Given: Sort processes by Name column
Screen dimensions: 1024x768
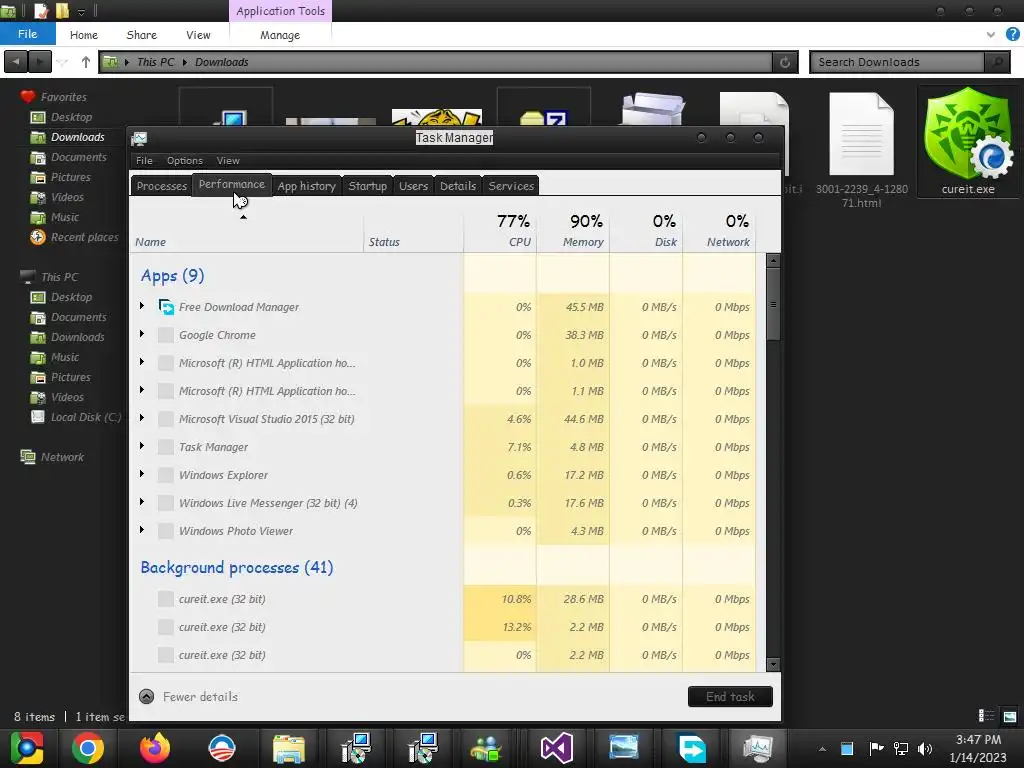Looking at the screenshot, I should coord(247,231).
